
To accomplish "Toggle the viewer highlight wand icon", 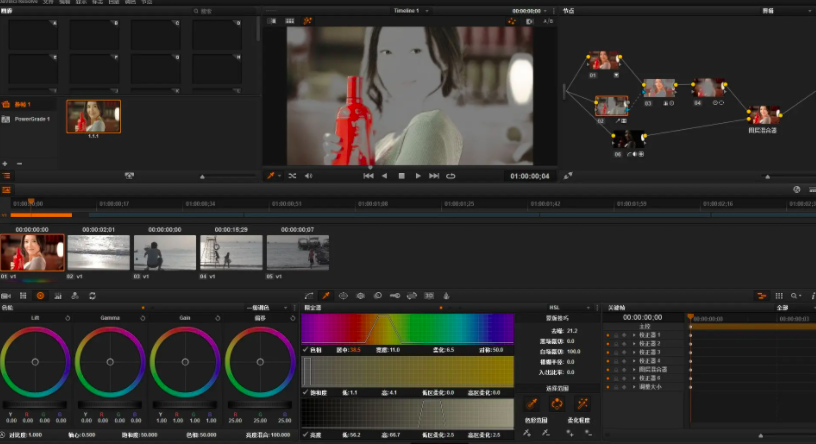I will (x=308, y=21).
